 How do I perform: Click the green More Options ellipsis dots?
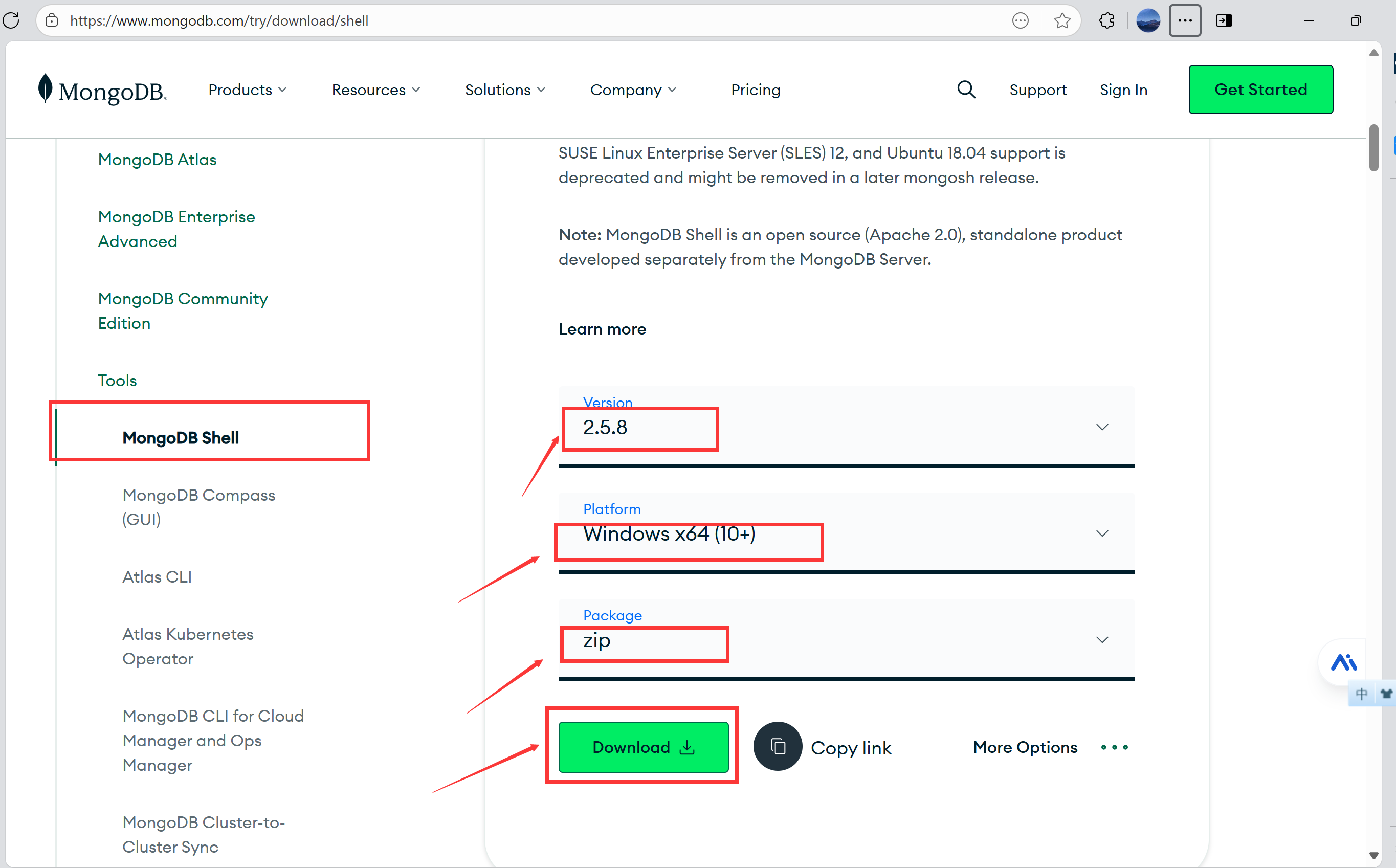click(x=1114, y=747)
